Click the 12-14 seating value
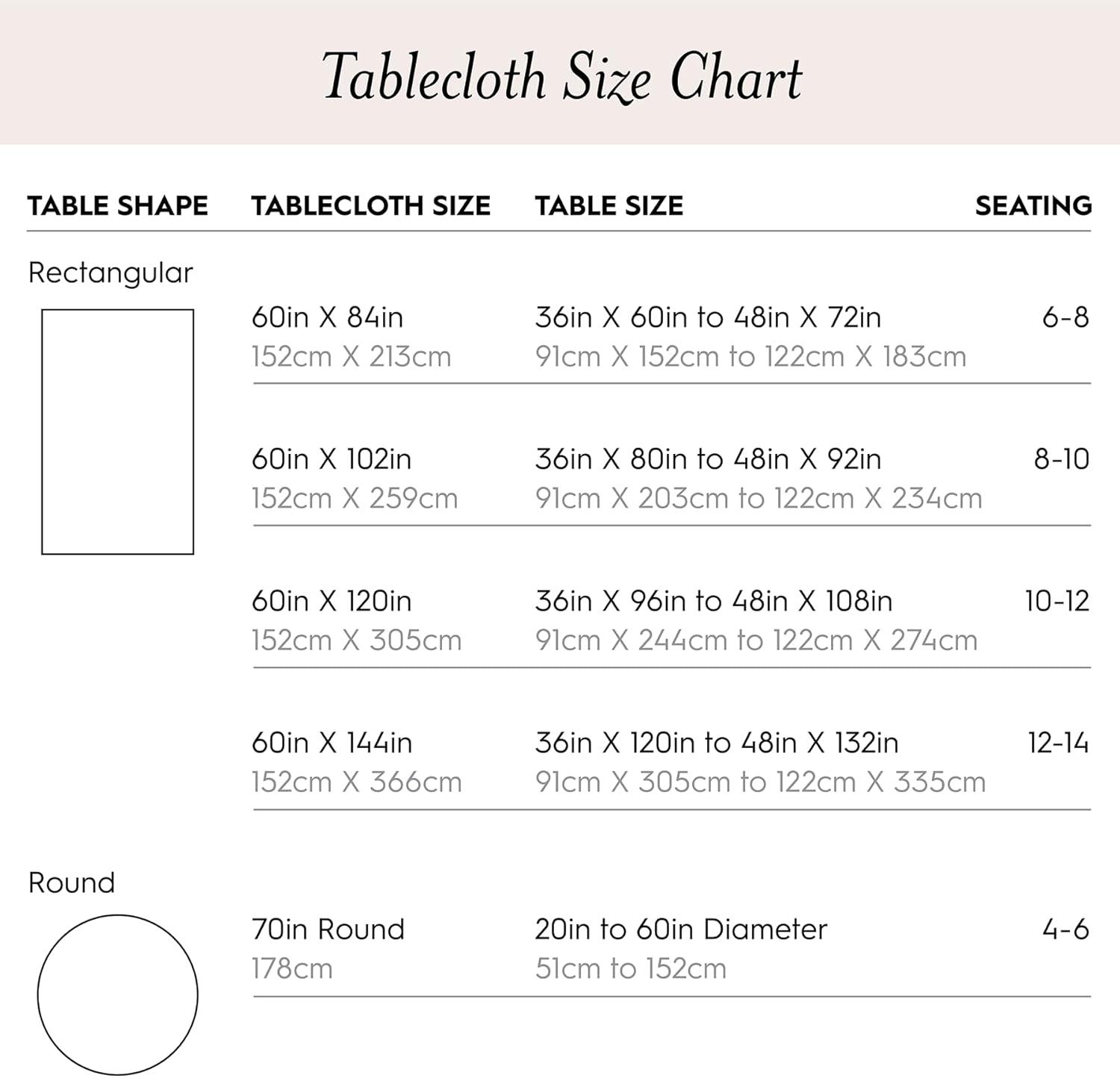Screen dimensions: 1120x1078 coord(1058,743)
